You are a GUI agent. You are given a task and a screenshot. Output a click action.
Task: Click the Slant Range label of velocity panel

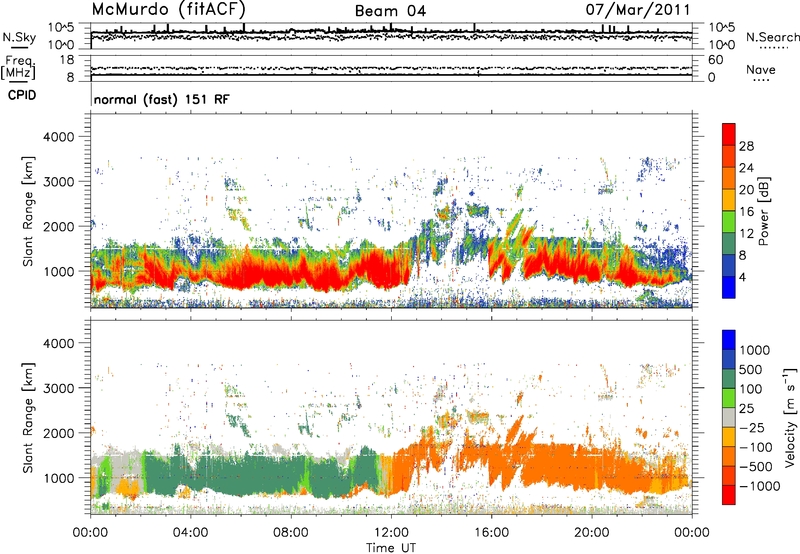(x=28, y=417)
